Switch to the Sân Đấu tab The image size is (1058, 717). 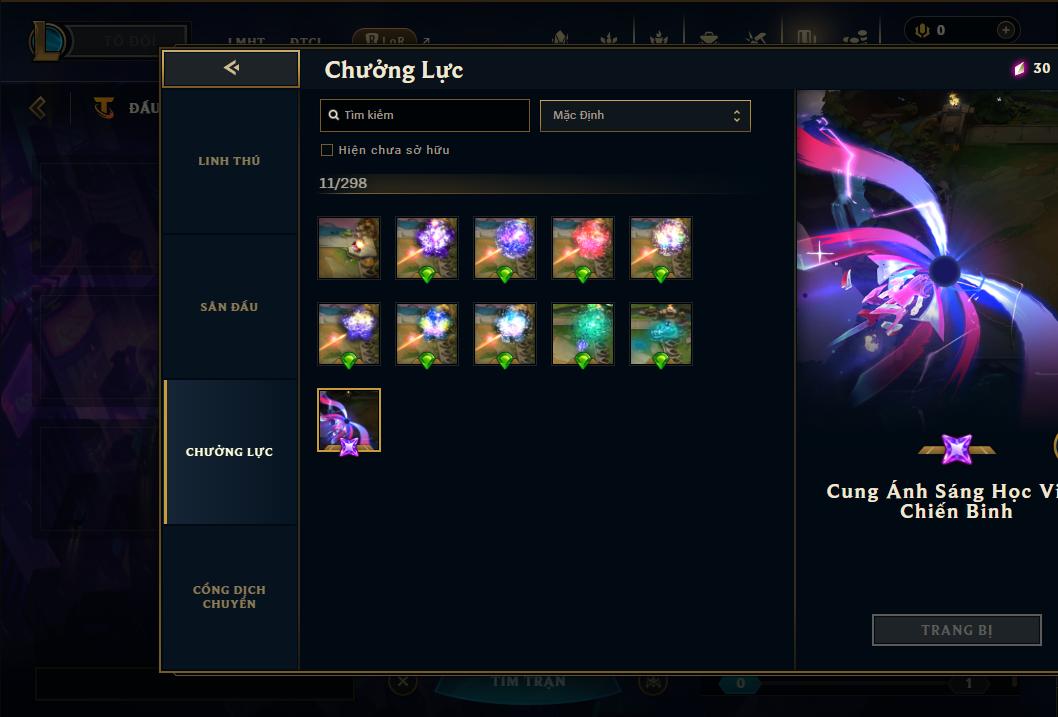pos(229,307)
